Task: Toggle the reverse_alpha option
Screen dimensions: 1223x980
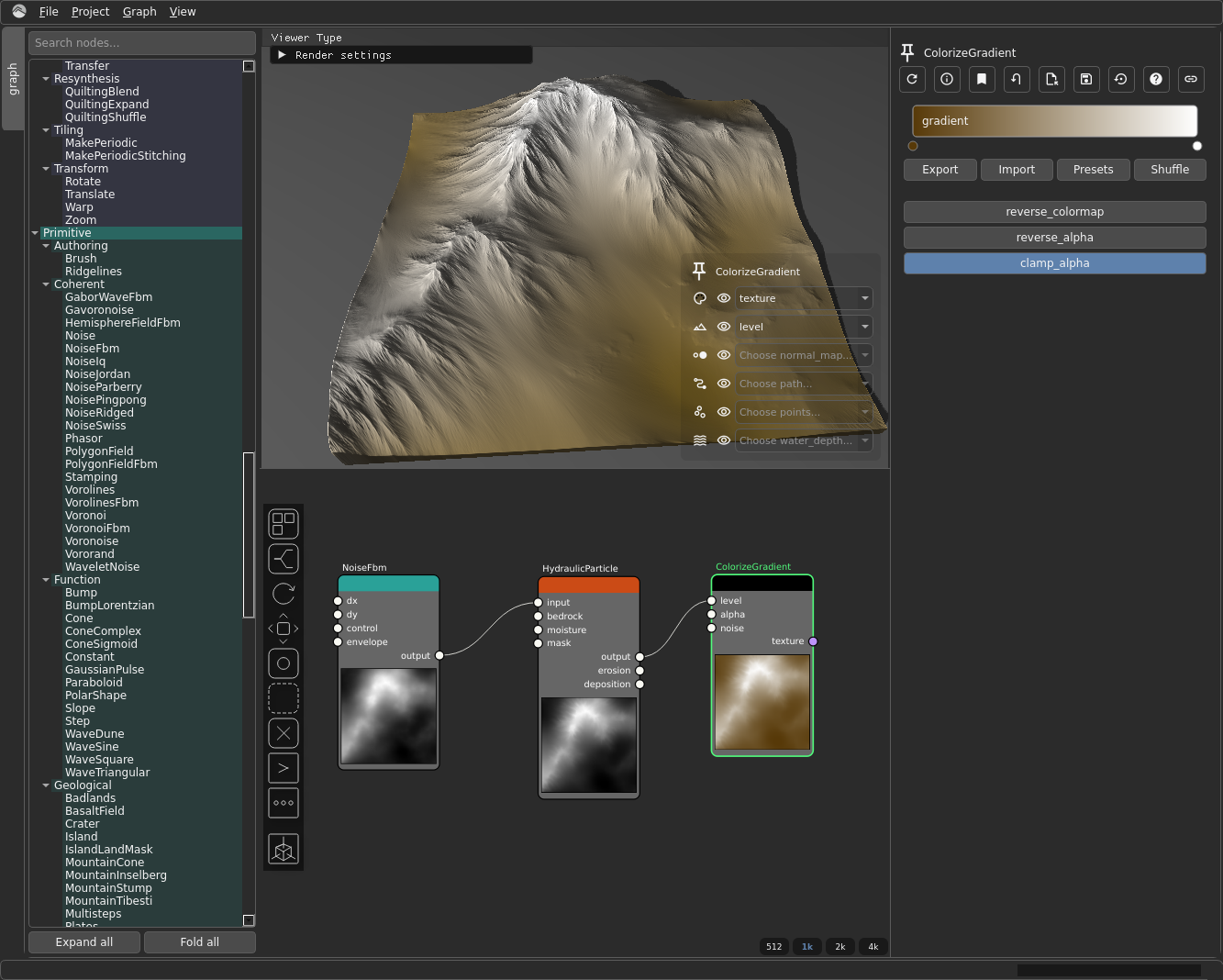Action: [x=1054, y=238]
